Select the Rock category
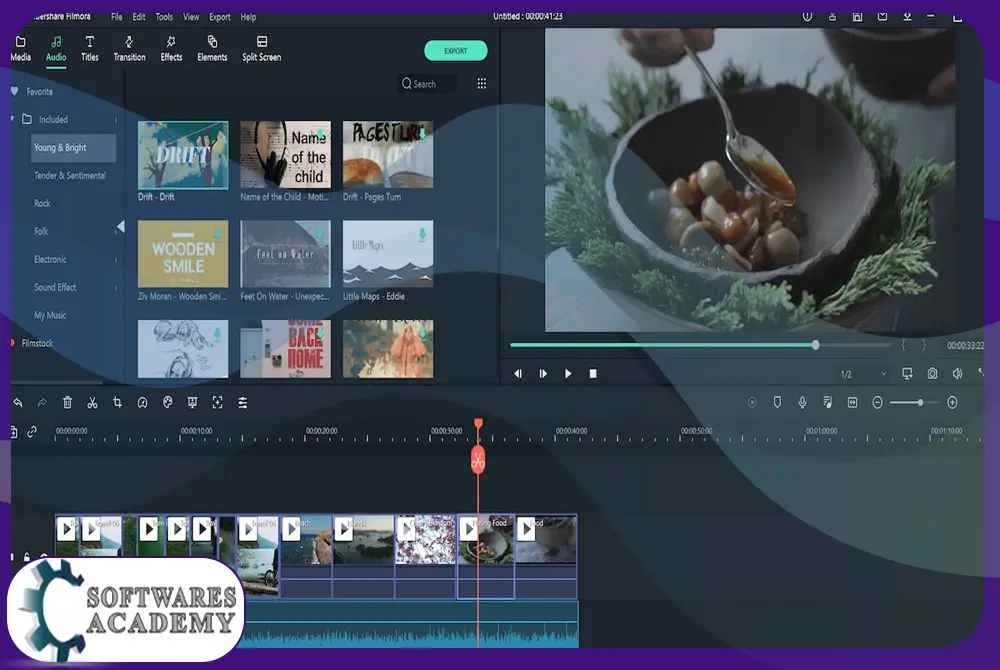 click(x=42, y=203)
